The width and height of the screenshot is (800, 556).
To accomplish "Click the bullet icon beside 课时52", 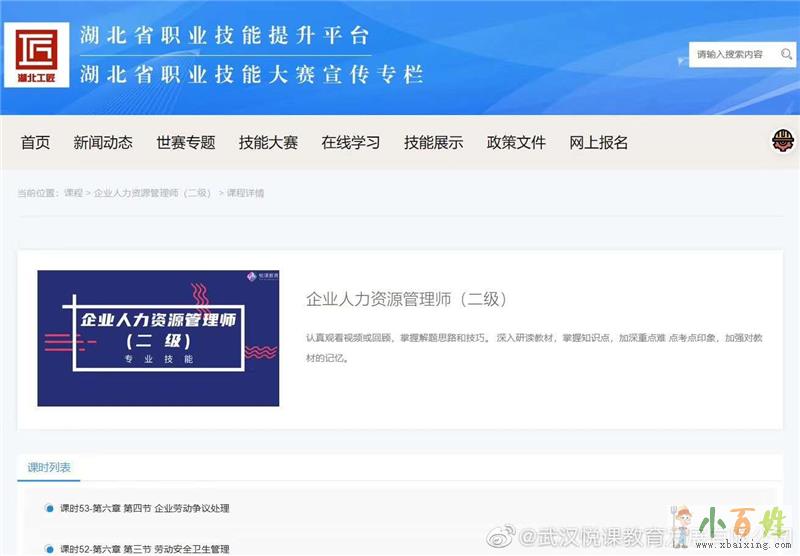I will click(49, 548).
